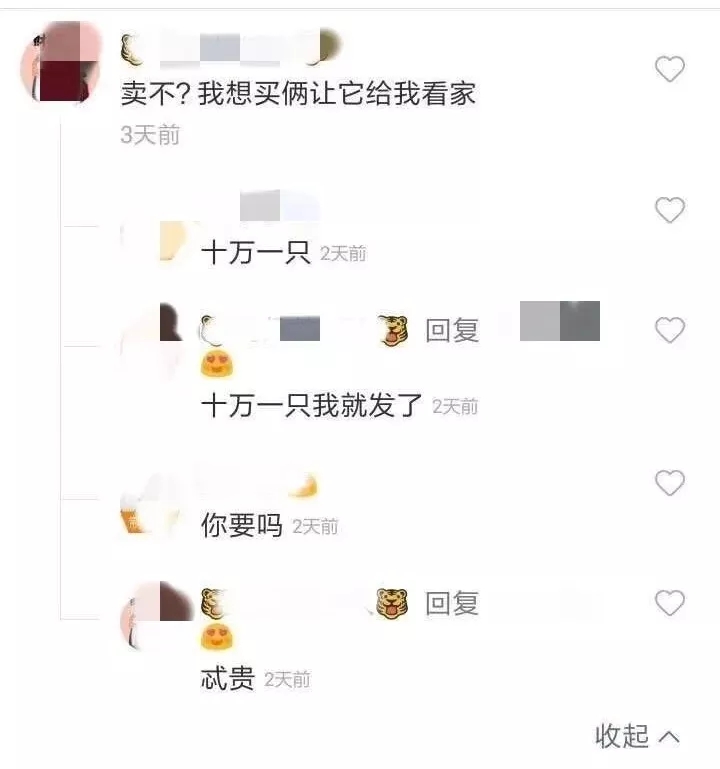The height and width of the screenshot is (769, 720).
Task: Click the tiger emoji before 回复 in '忒贵' reply
Action: pos(392,603)
